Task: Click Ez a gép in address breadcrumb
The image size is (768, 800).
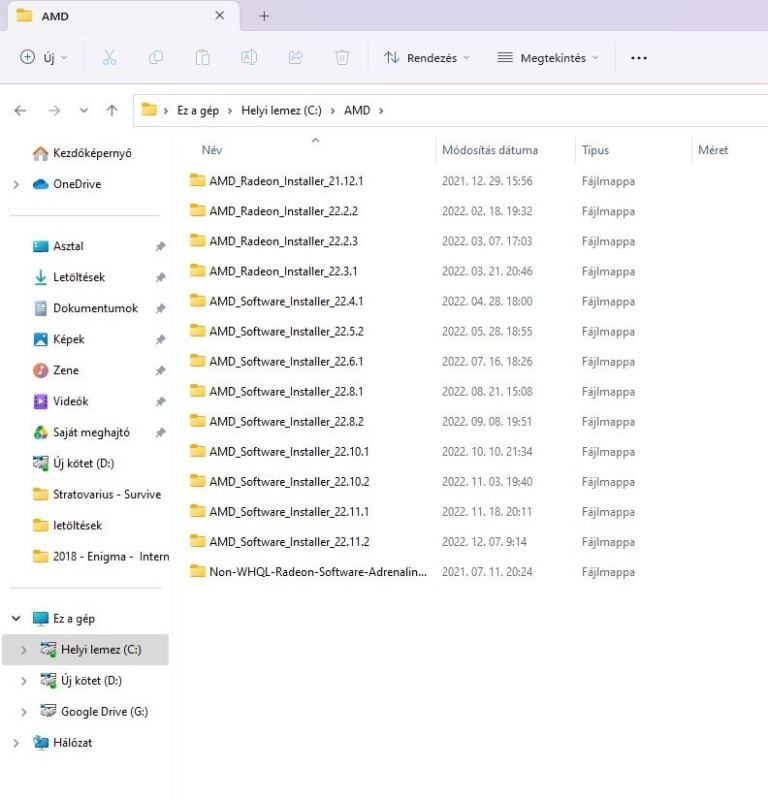Action: (198, 110)
